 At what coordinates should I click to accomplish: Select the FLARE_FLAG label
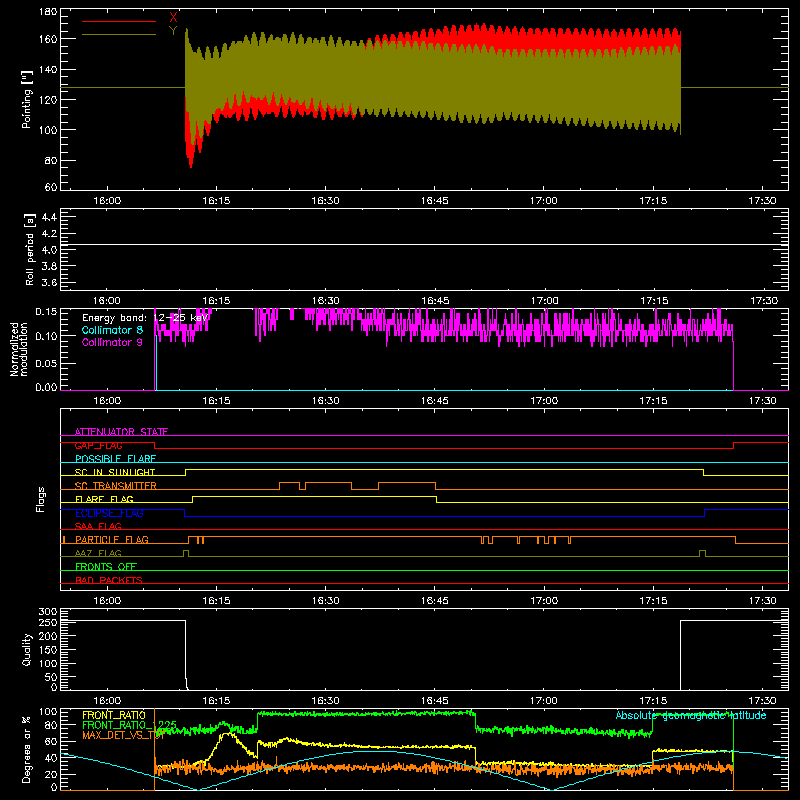(x=104, y=499)
